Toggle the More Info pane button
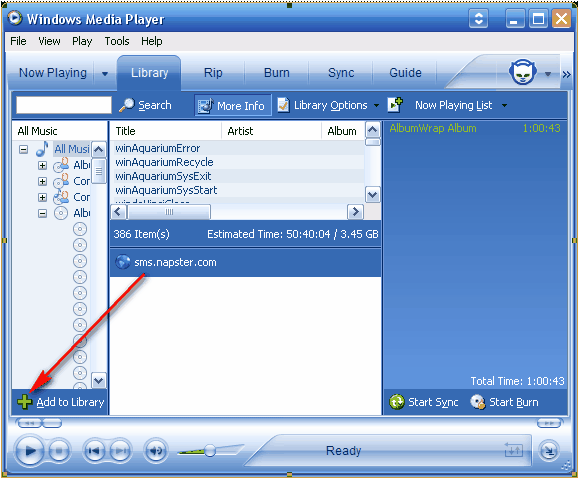Image resolution: width=579 pixels, height=478 pixels. coord(233,106)
